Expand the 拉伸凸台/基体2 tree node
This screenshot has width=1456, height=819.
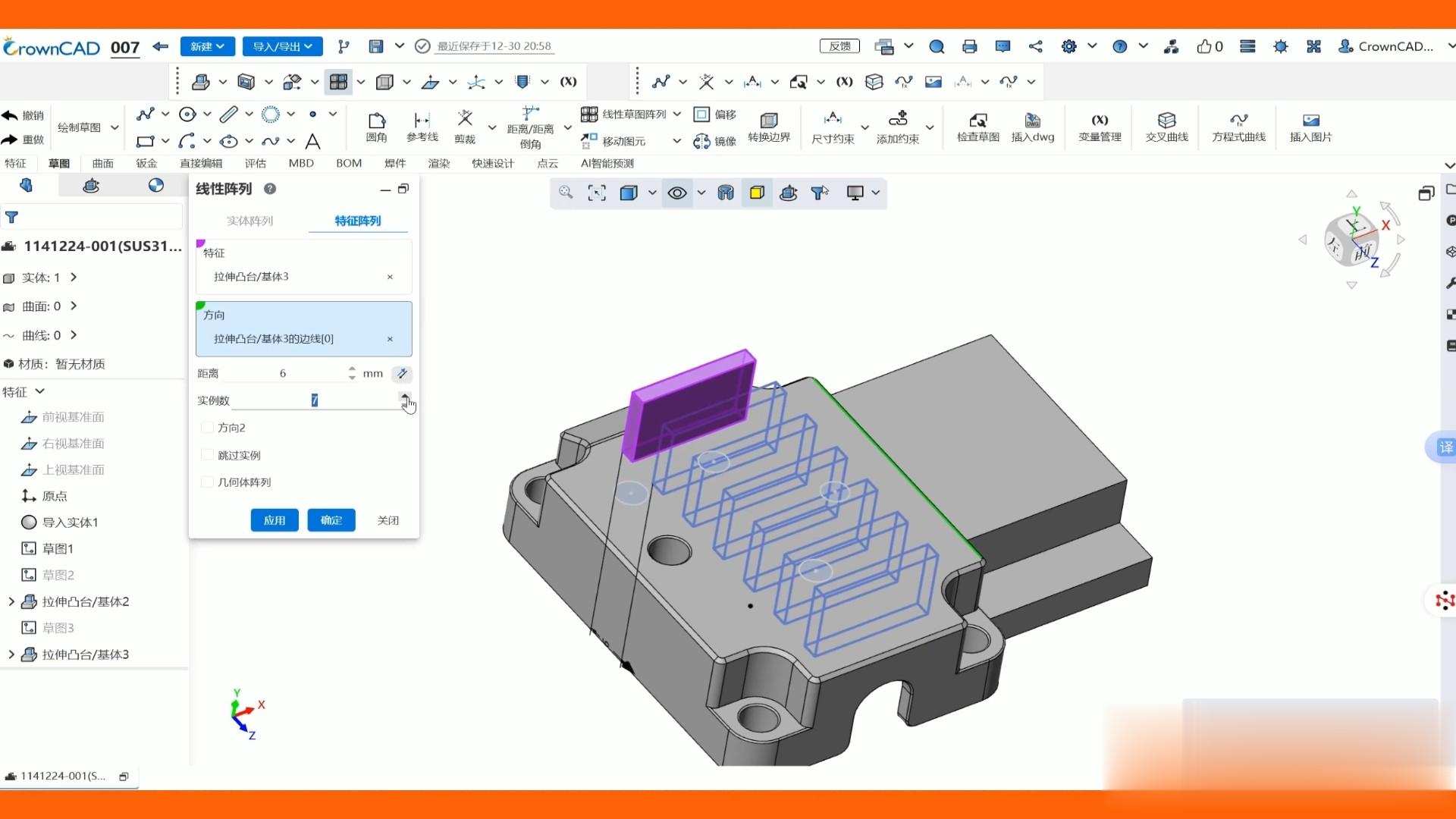click(11, 601)
